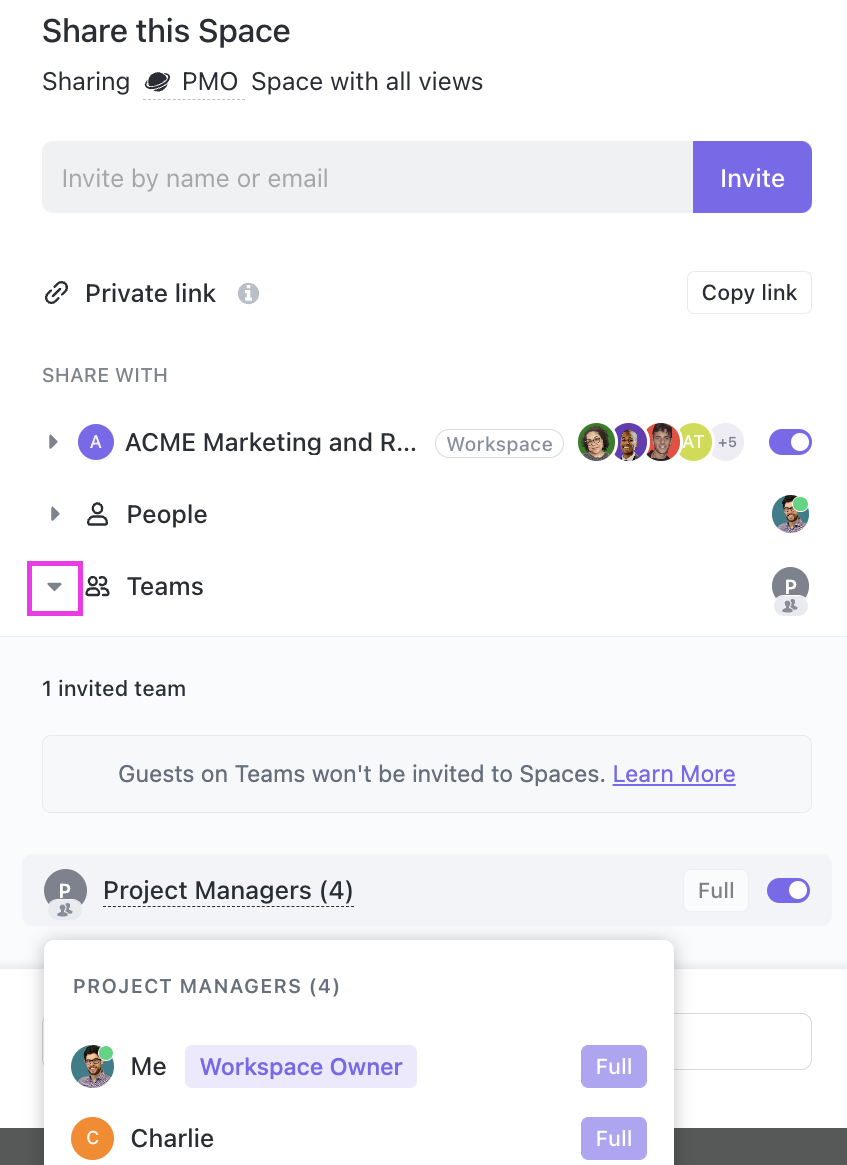Collapse the Teams section
This screenshot has width=847, height=1165.
pos(55,587)
